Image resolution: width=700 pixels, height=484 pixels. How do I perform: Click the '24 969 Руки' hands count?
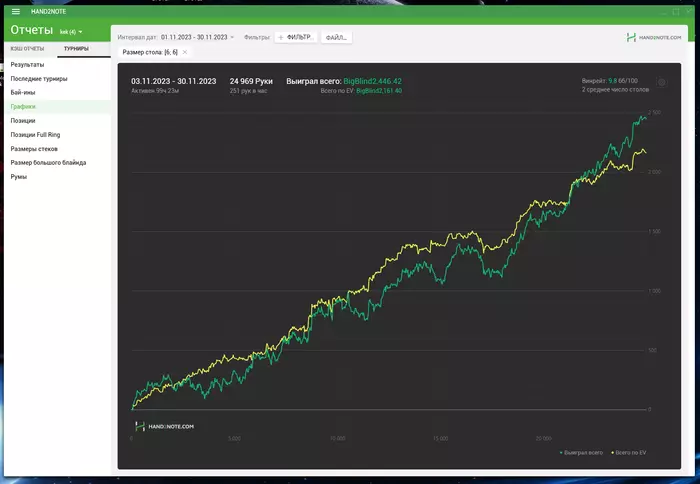[x=251, y=81]
